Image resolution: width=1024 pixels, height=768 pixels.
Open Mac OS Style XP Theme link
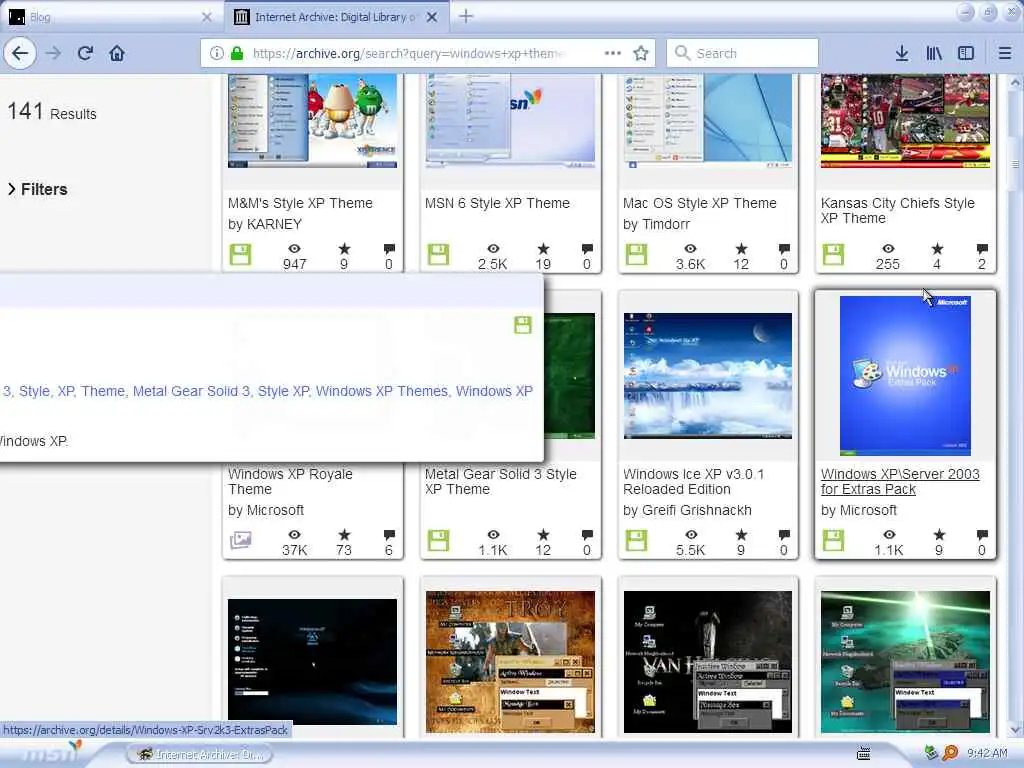699,203
